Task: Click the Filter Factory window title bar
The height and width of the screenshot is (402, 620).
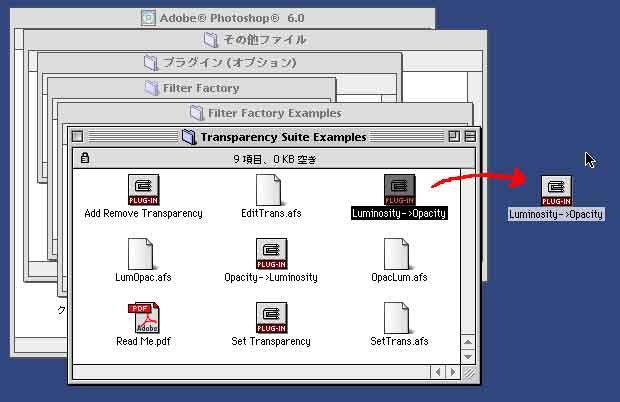Action: pos(200,88)
